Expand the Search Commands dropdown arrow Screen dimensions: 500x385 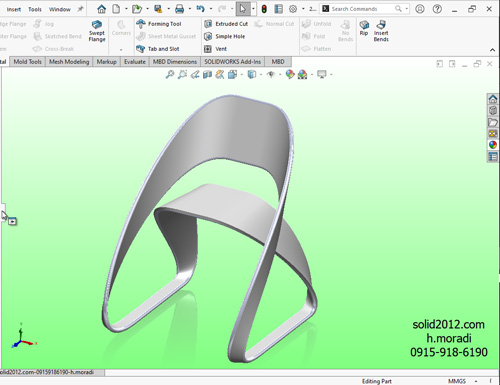407,9
